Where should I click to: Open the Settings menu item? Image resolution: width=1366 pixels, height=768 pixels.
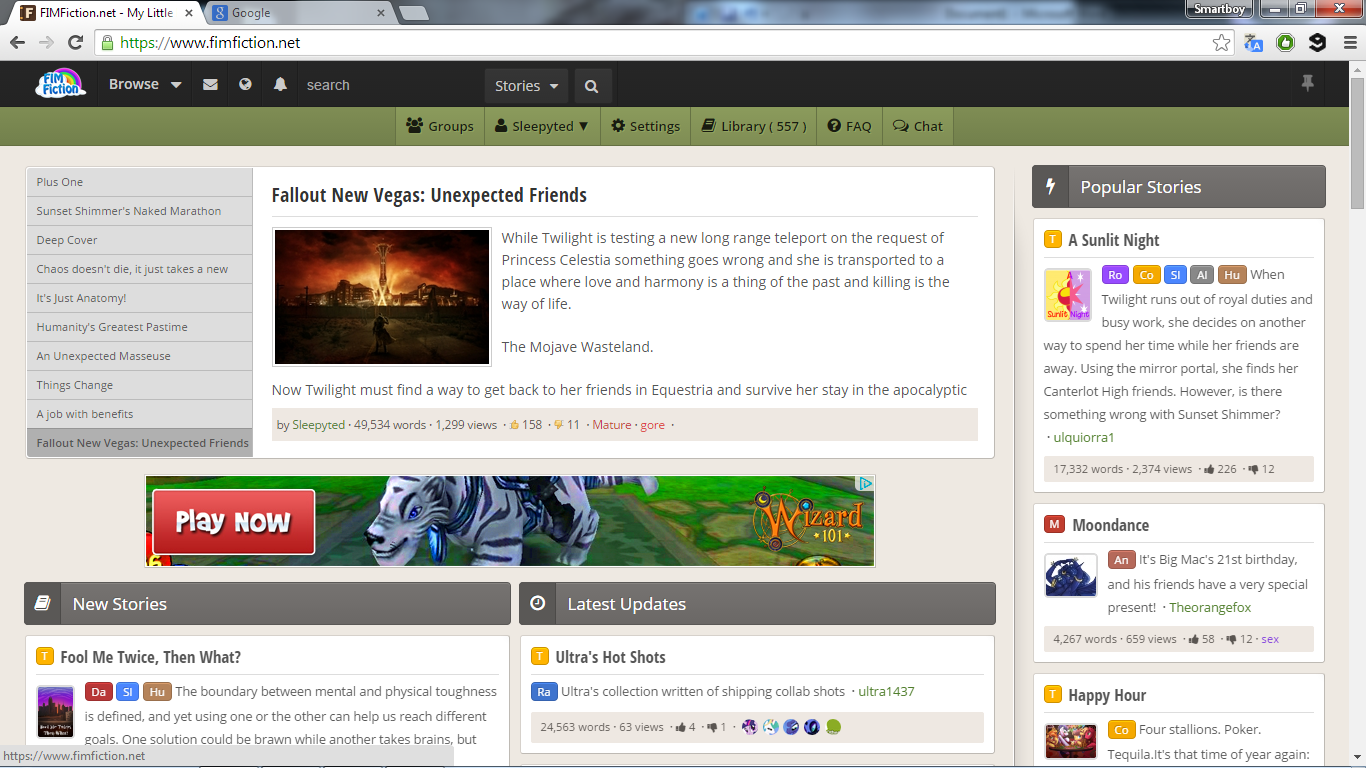(646, 126)
